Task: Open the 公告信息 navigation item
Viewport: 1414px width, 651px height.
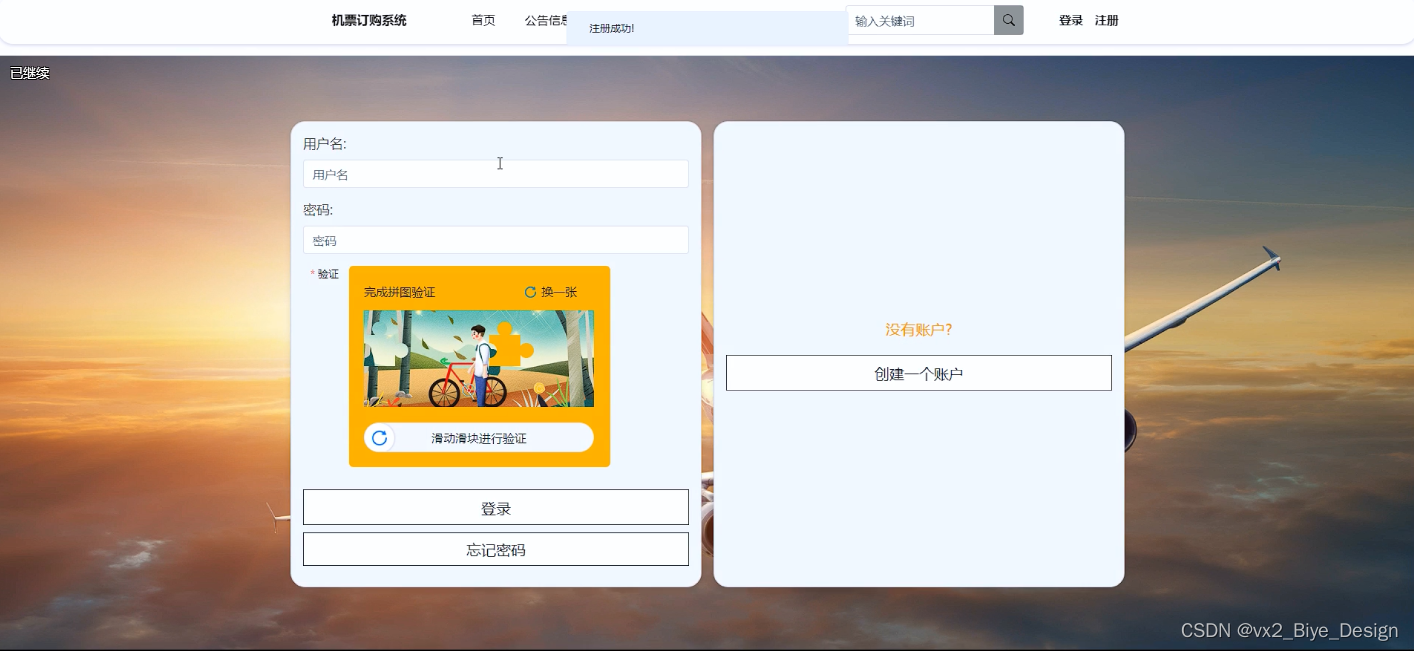Action: pos(546,20)
